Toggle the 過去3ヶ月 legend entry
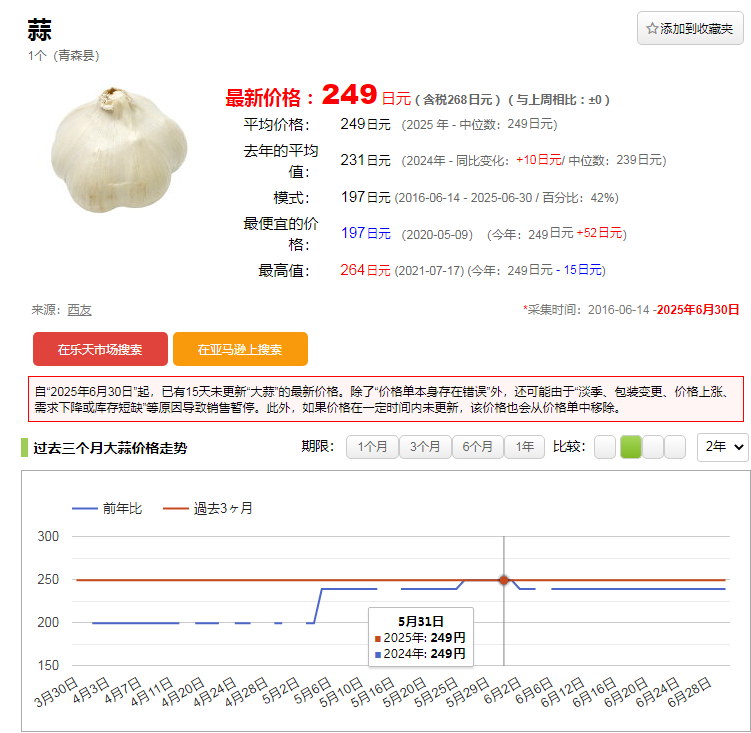Viewport: 751px width, 733px height. tap(207, 508)
